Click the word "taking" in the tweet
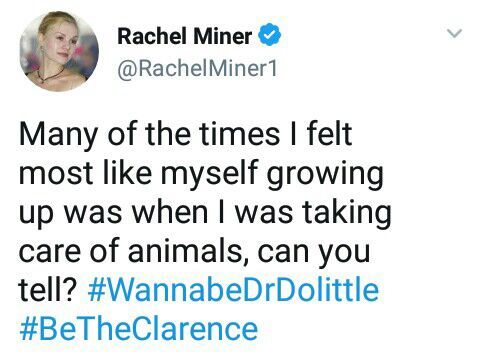The image size is (480, 360). tap(347, 214)
